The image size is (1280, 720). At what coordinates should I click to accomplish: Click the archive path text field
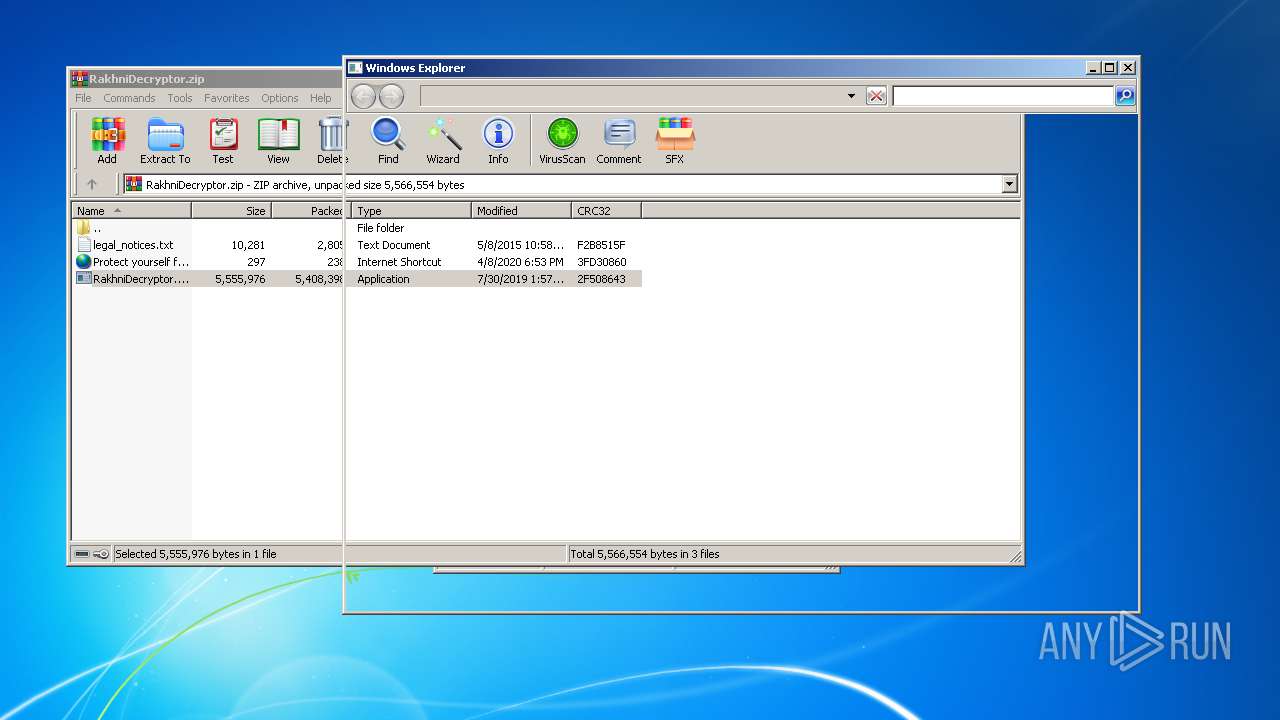coord(562,184)
